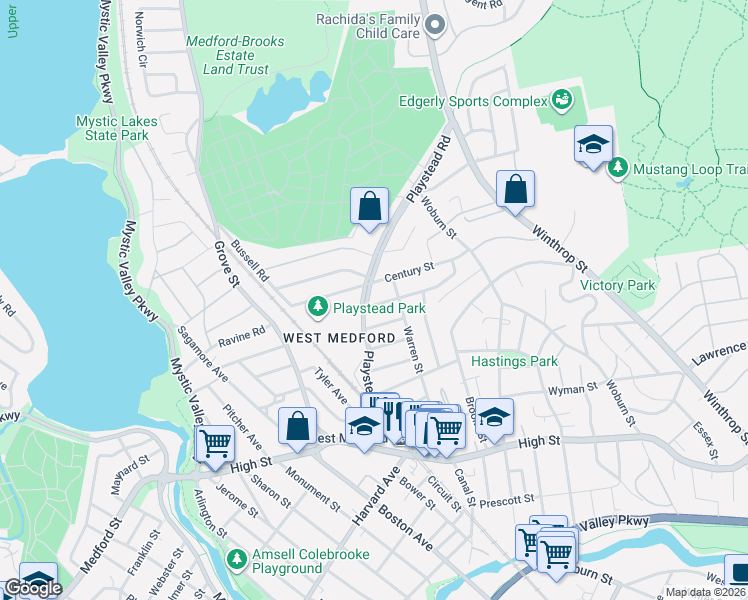748x600 pixels.
Task: Select the Maynard St road label
Action: point(130,475)
